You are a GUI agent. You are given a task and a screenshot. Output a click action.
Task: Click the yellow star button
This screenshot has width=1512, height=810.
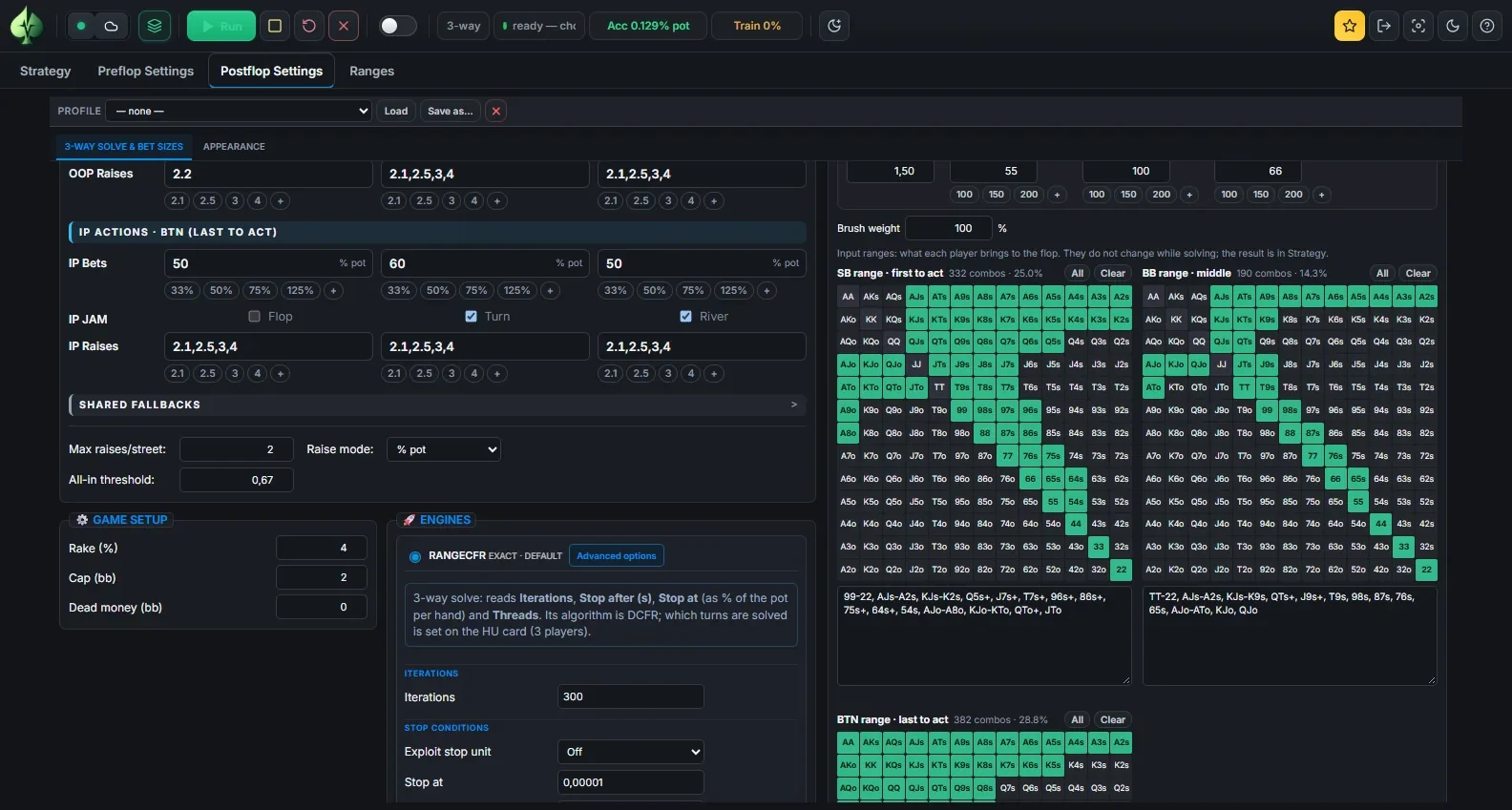click(1350, 26)
